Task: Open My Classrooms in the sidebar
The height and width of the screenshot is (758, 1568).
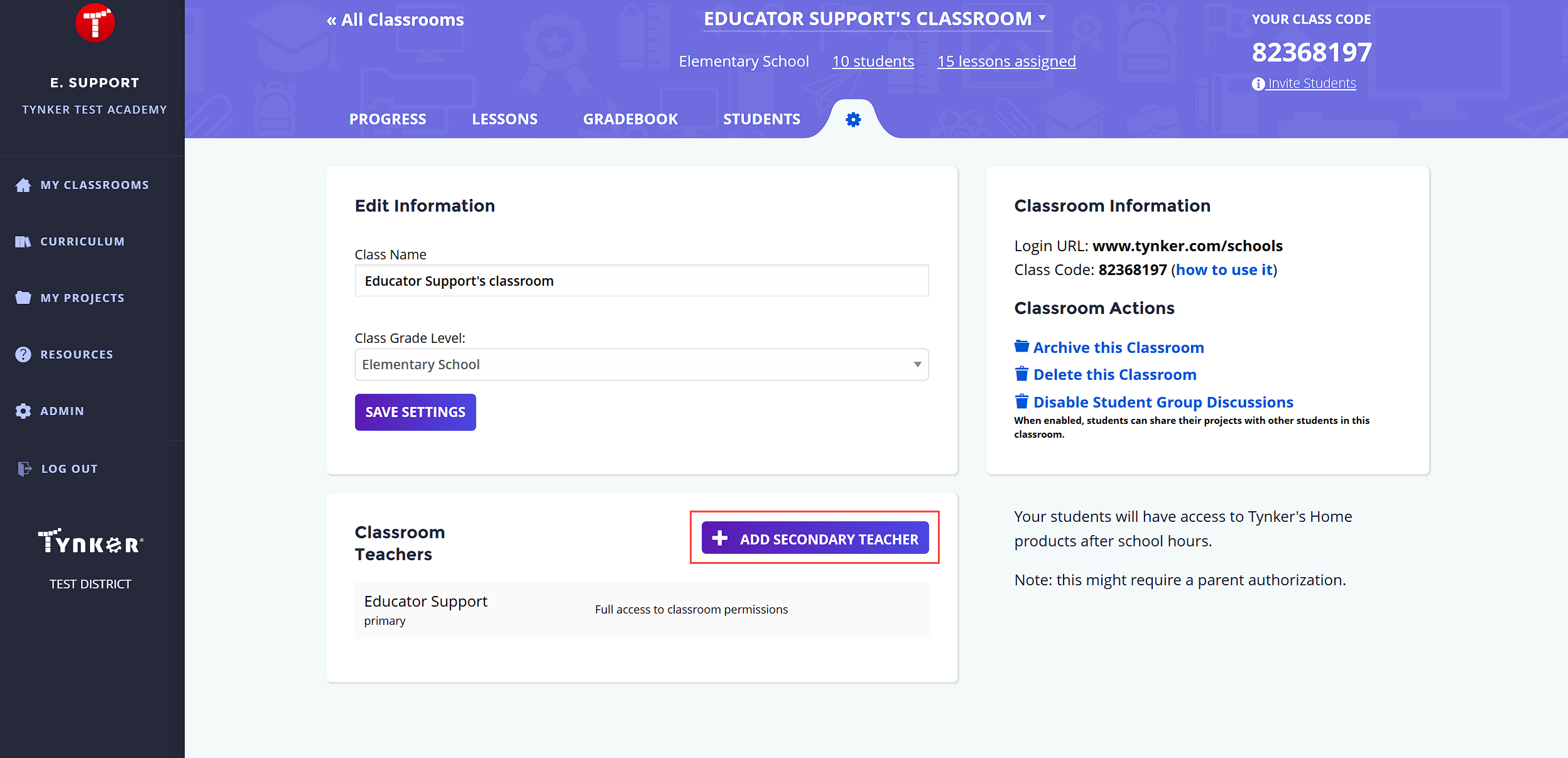Action: [x=94, y=185]
